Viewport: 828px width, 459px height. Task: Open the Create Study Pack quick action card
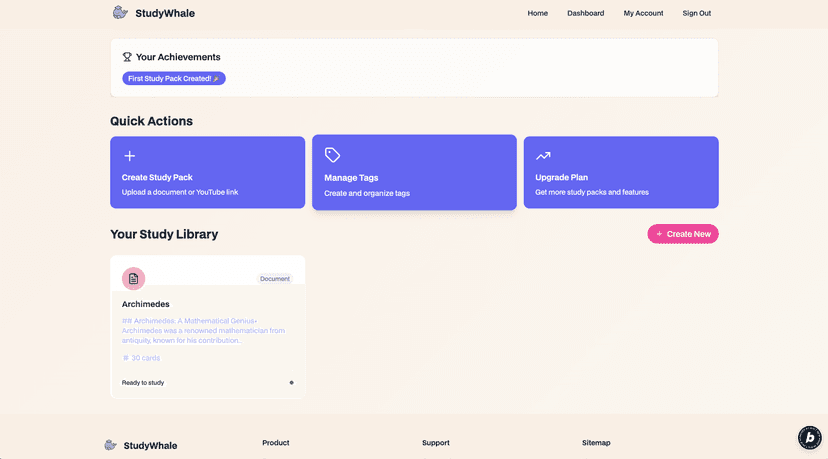(208, 172)
